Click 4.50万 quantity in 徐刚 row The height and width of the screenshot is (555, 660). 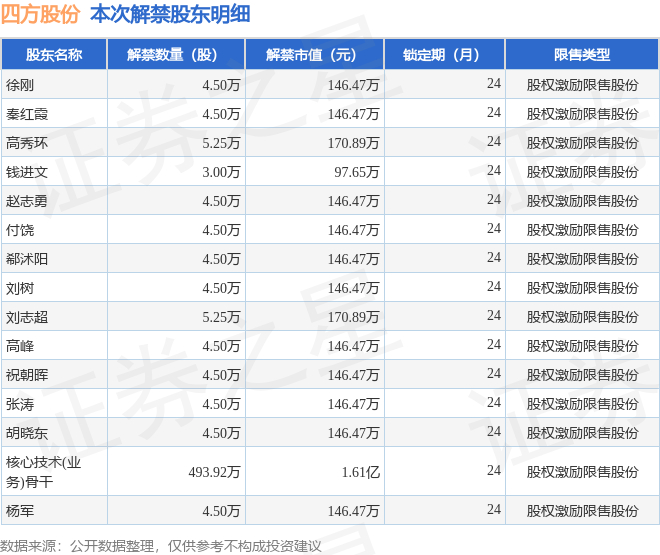(221, 85)
